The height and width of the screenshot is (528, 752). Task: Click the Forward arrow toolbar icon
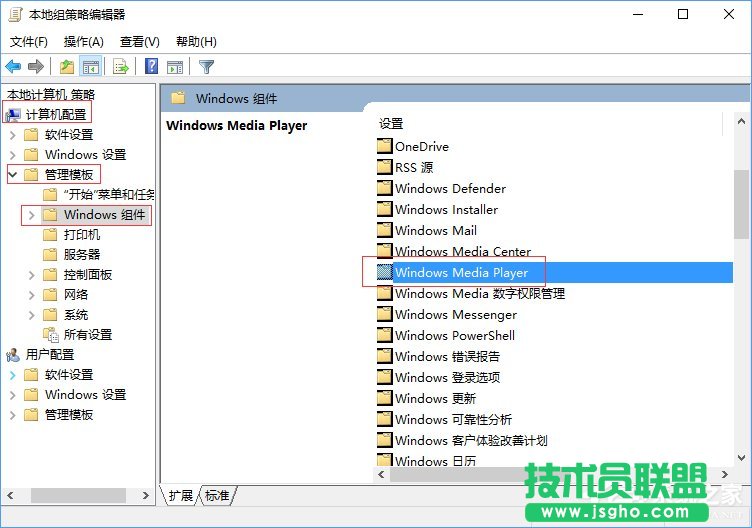click(x=36, y=67)
